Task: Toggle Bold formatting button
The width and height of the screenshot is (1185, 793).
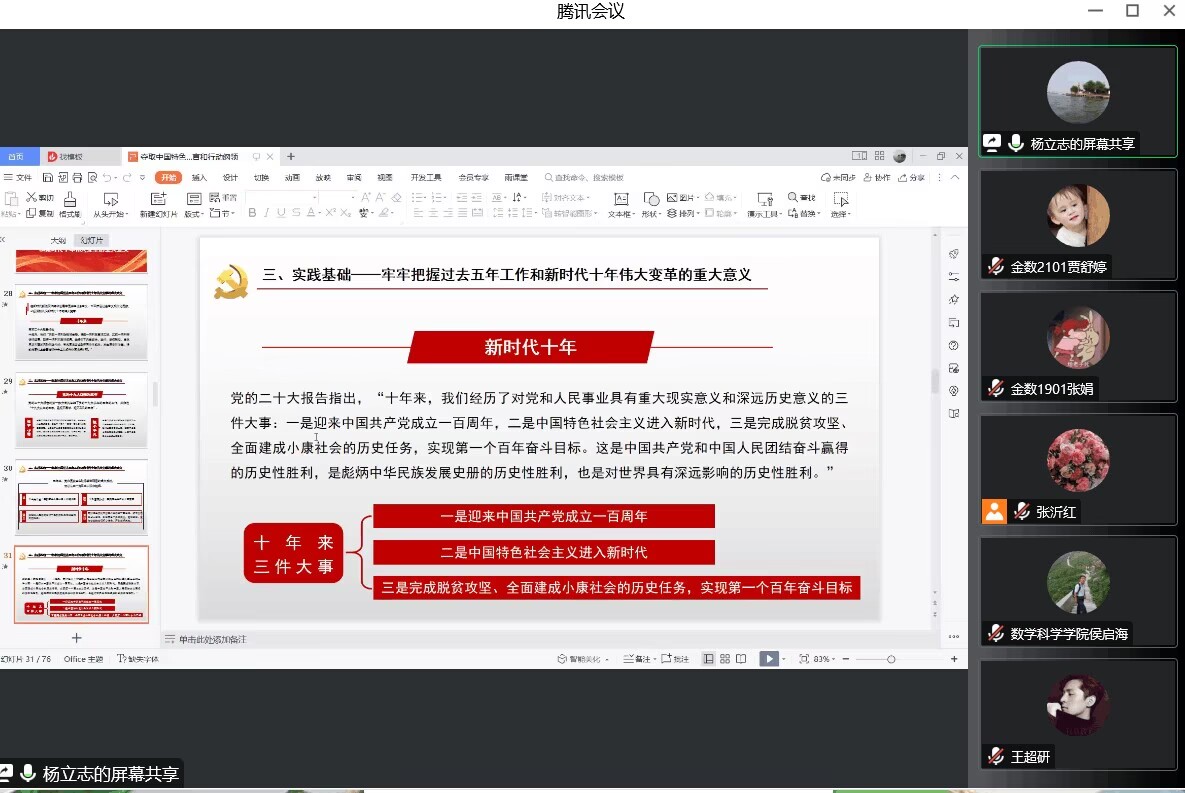Action: [x=252, y=213]
